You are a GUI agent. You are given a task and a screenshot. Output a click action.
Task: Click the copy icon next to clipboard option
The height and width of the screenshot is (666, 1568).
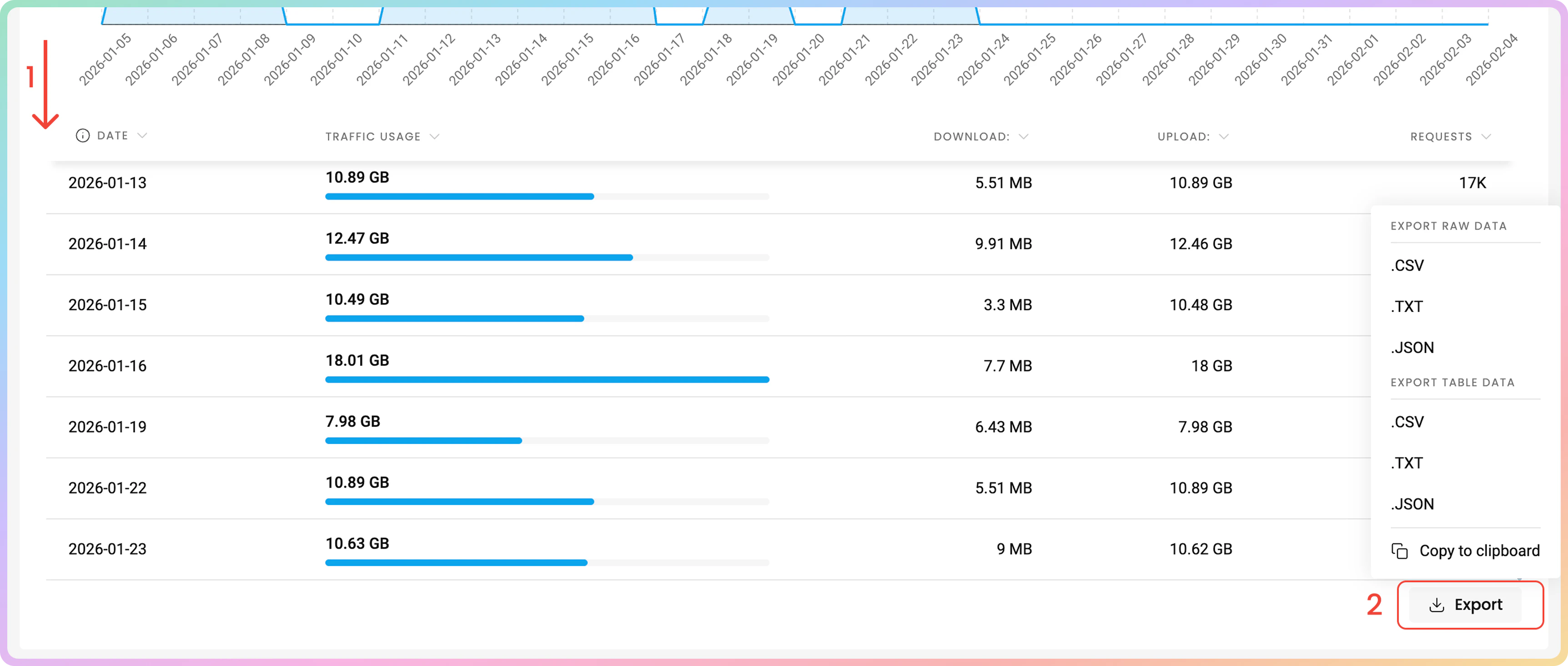pos(1399,551)
